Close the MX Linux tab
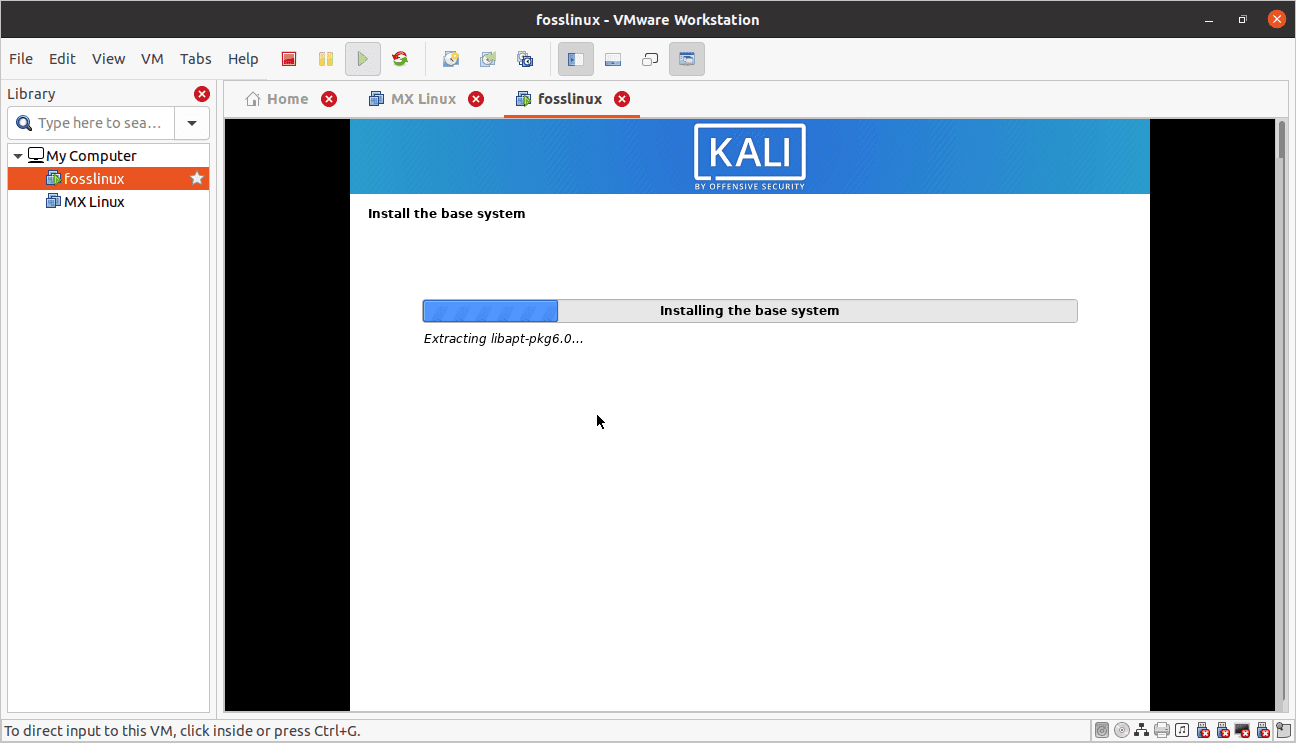This screenshot has height=743, width=1296. [476, 99]
